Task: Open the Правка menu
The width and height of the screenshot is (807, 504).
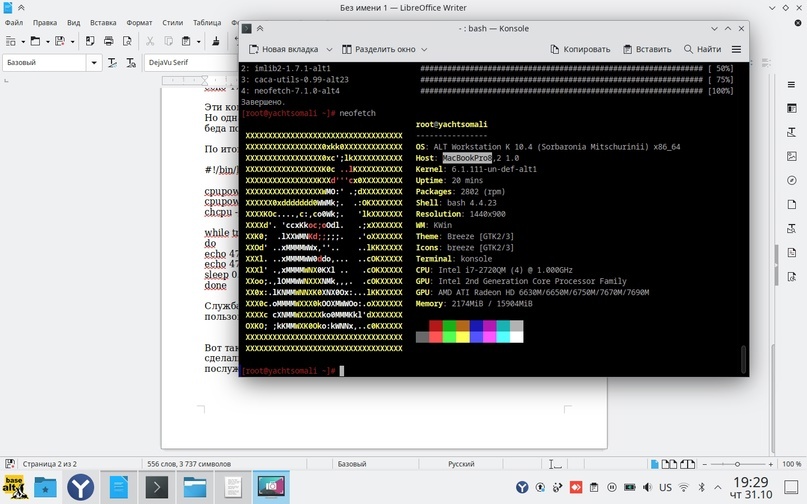Action: pyautogui.click(x=45, y=23)
